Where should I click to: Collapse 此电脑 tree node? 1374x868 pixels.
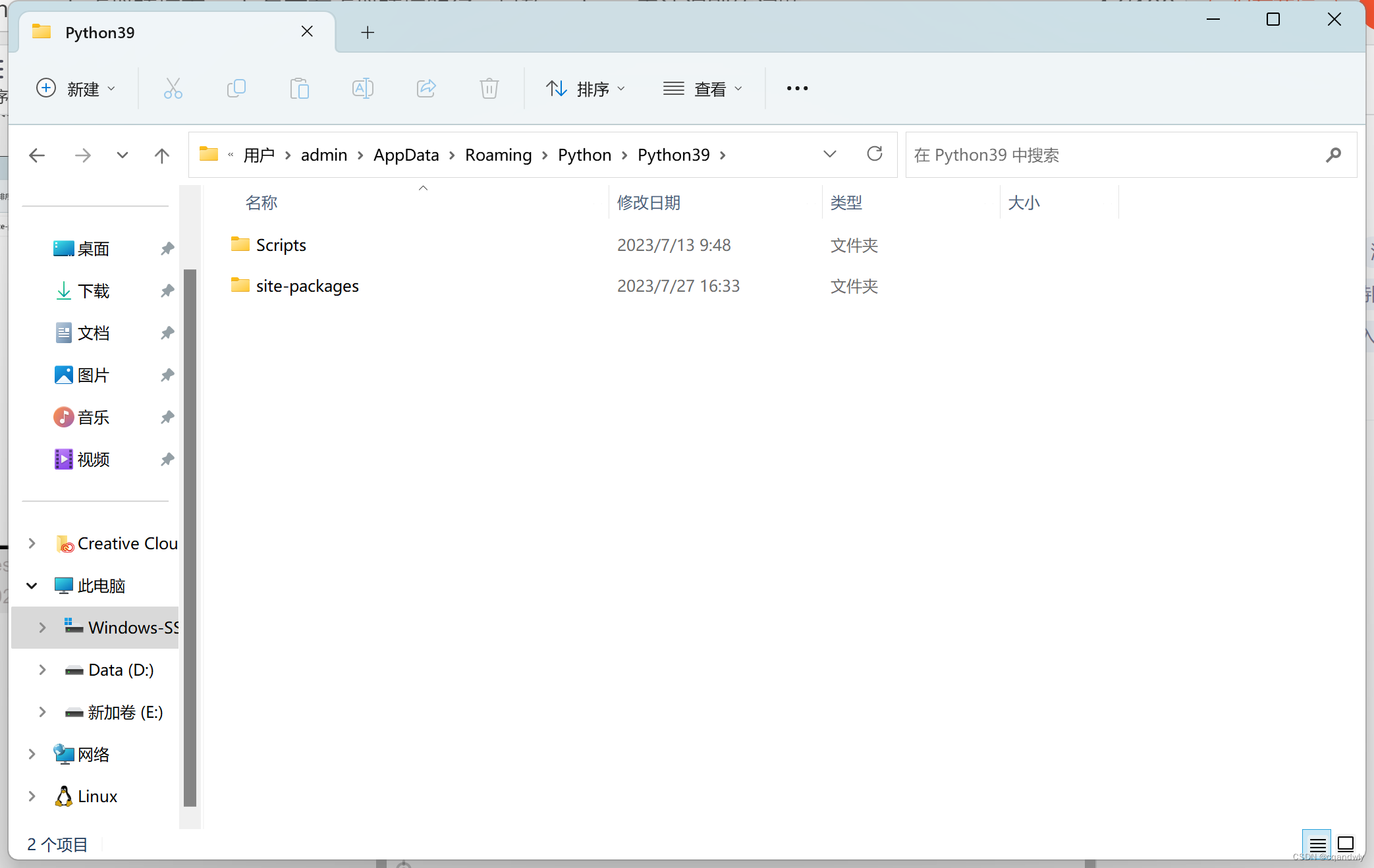tap(32, 585)
